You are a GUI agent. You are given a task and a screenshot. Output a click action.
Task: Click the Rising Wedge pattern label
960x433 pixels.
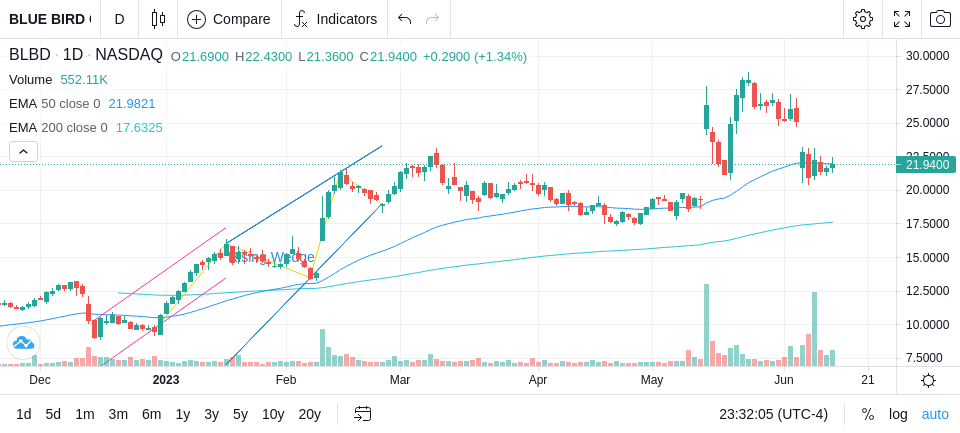pos(271,257)
